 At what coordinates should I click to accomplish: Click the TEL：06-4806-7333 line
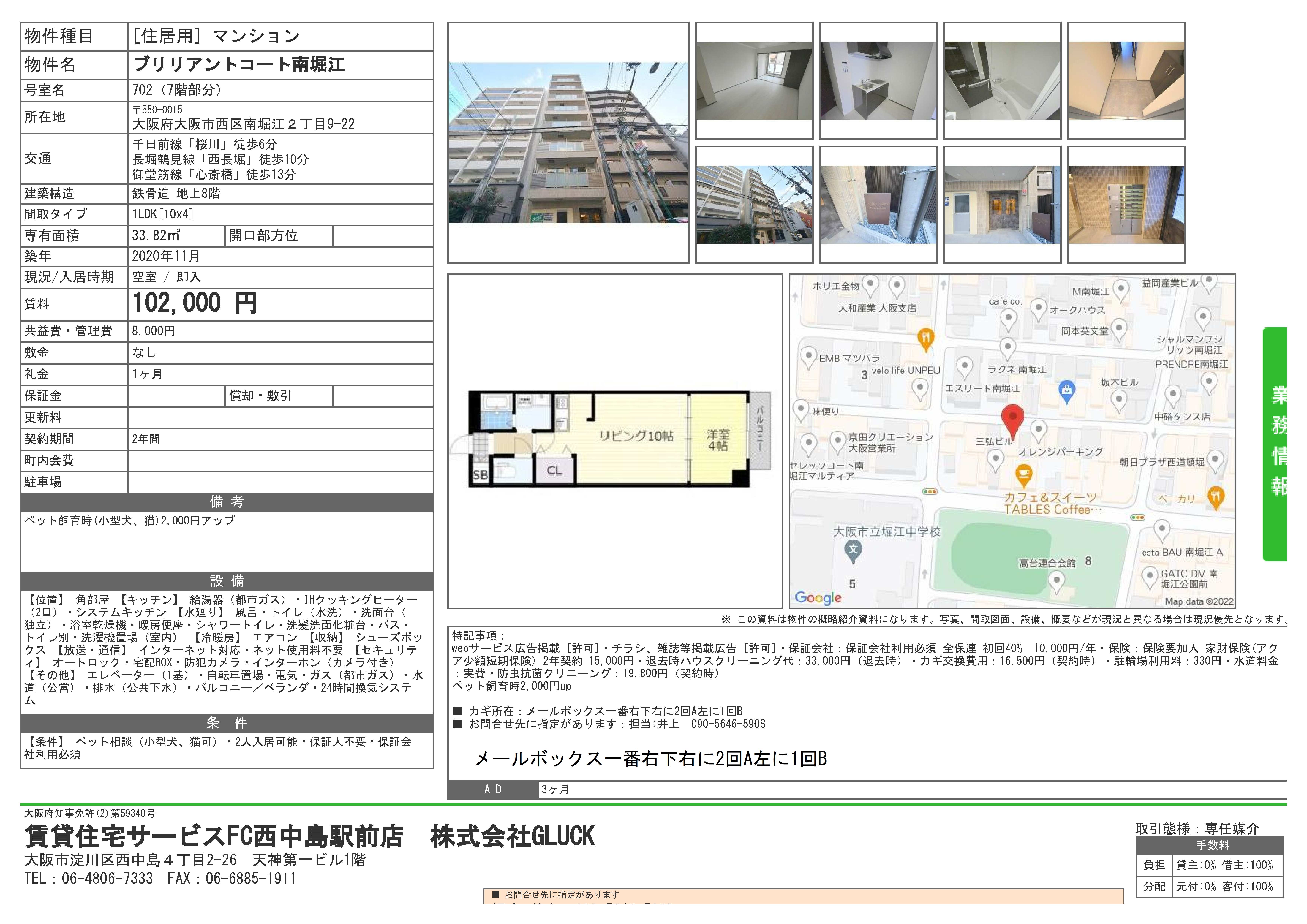pos(89,879)
